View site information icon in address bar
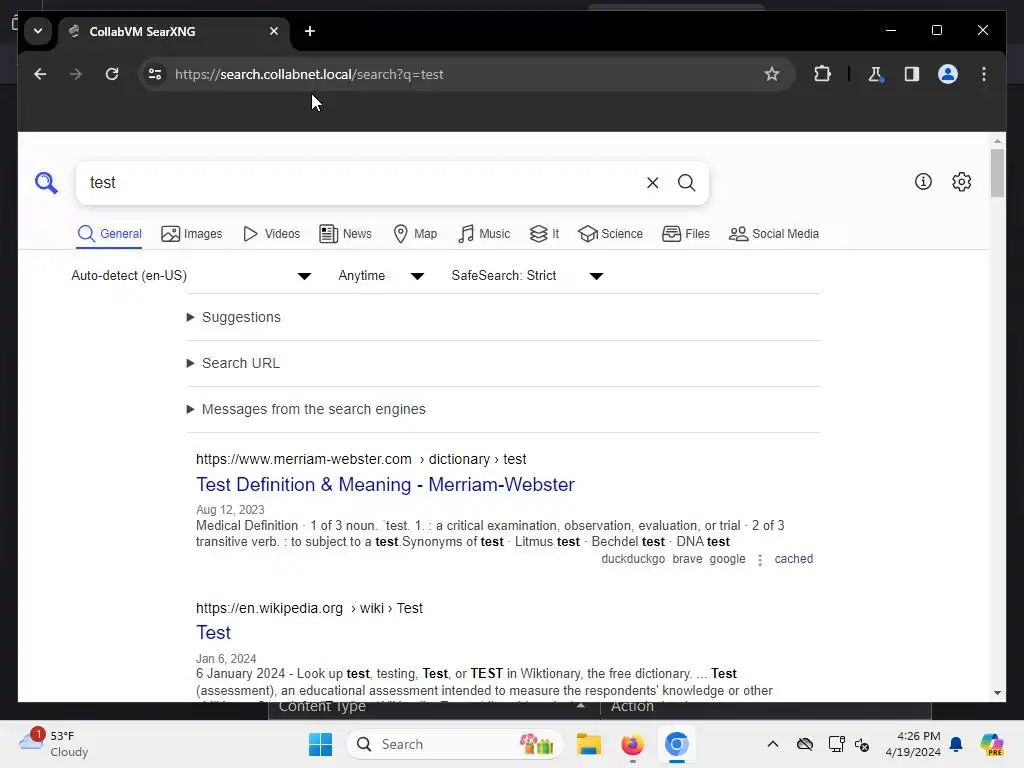The width and height of the screenshot is (1024, 768). click(x=155, y=74)
